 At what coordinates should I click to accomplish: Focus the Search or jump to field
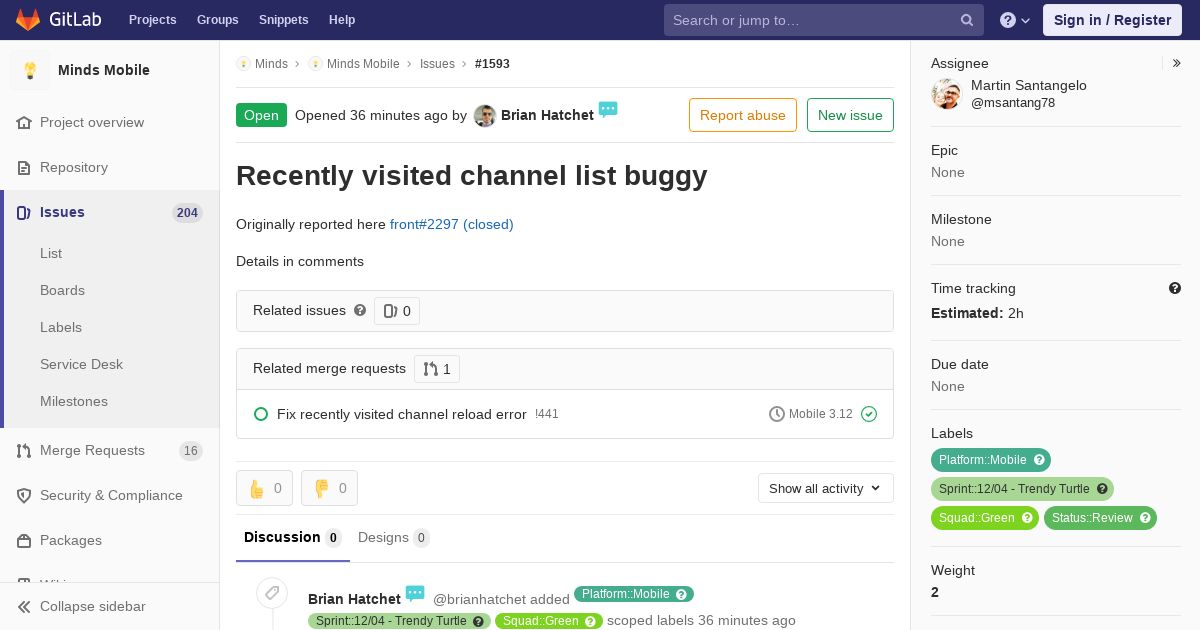pos(824,20)
